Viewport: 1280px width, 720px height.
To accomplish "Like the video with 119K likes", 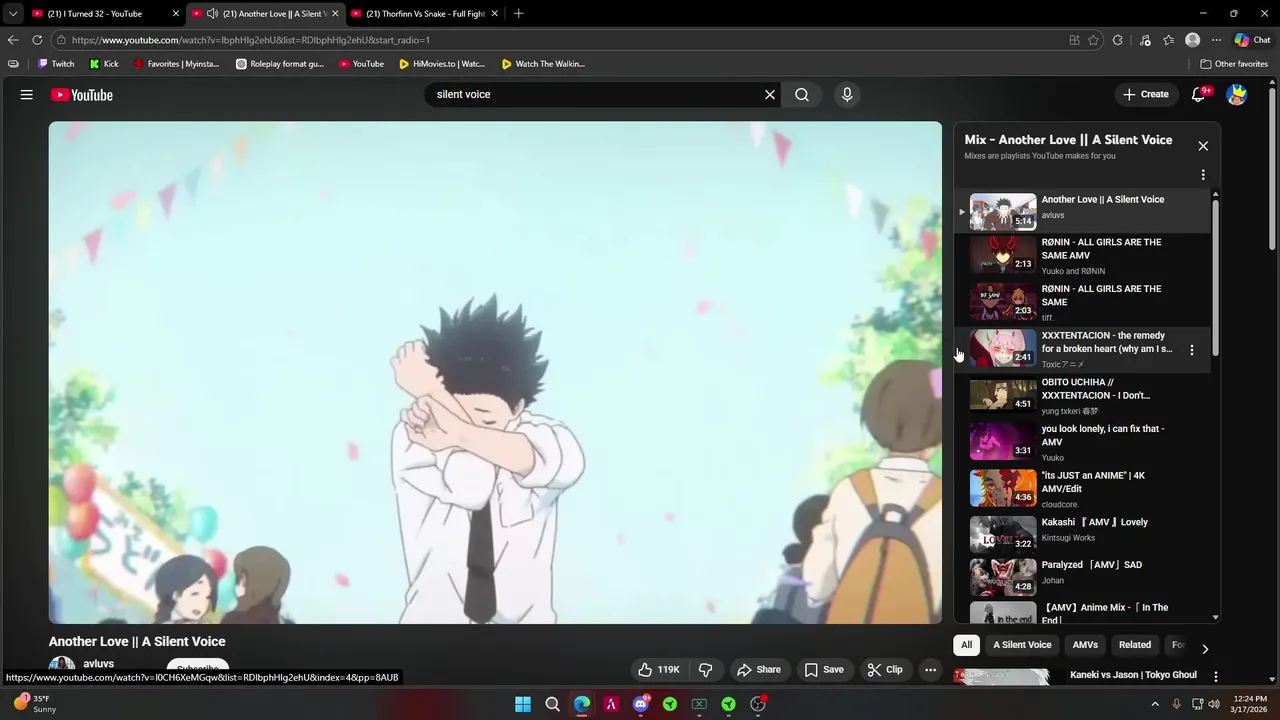I will click(659, 670).
